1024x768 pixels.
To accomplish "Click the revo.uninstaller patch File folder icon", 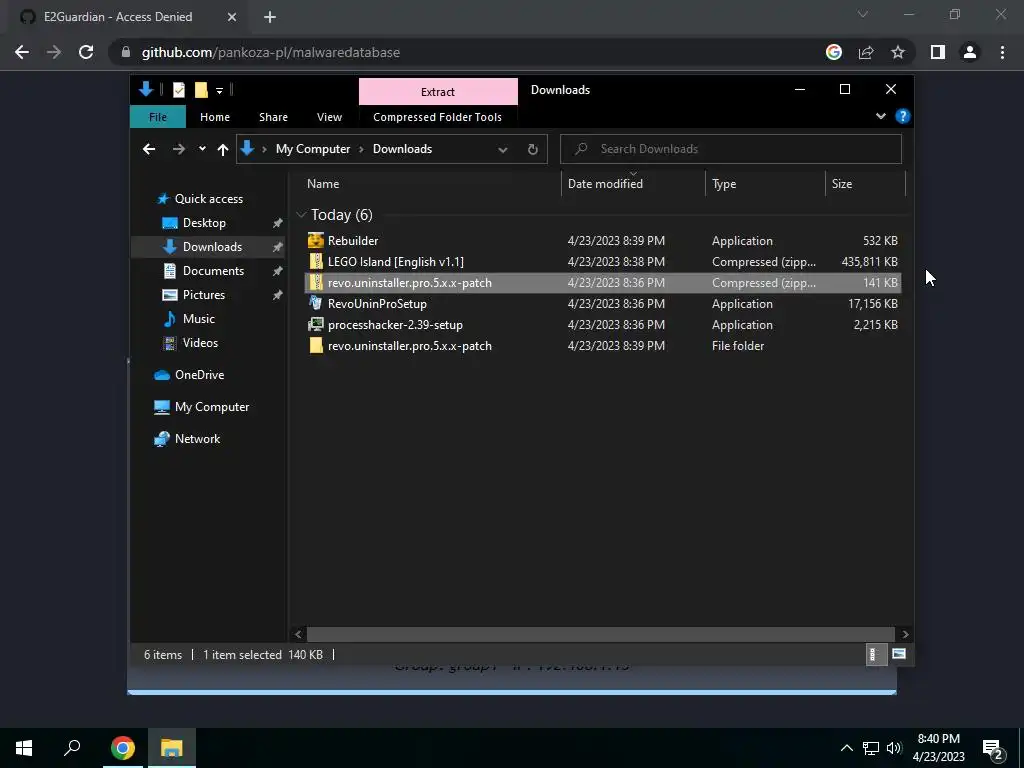I will coord(316,345).
